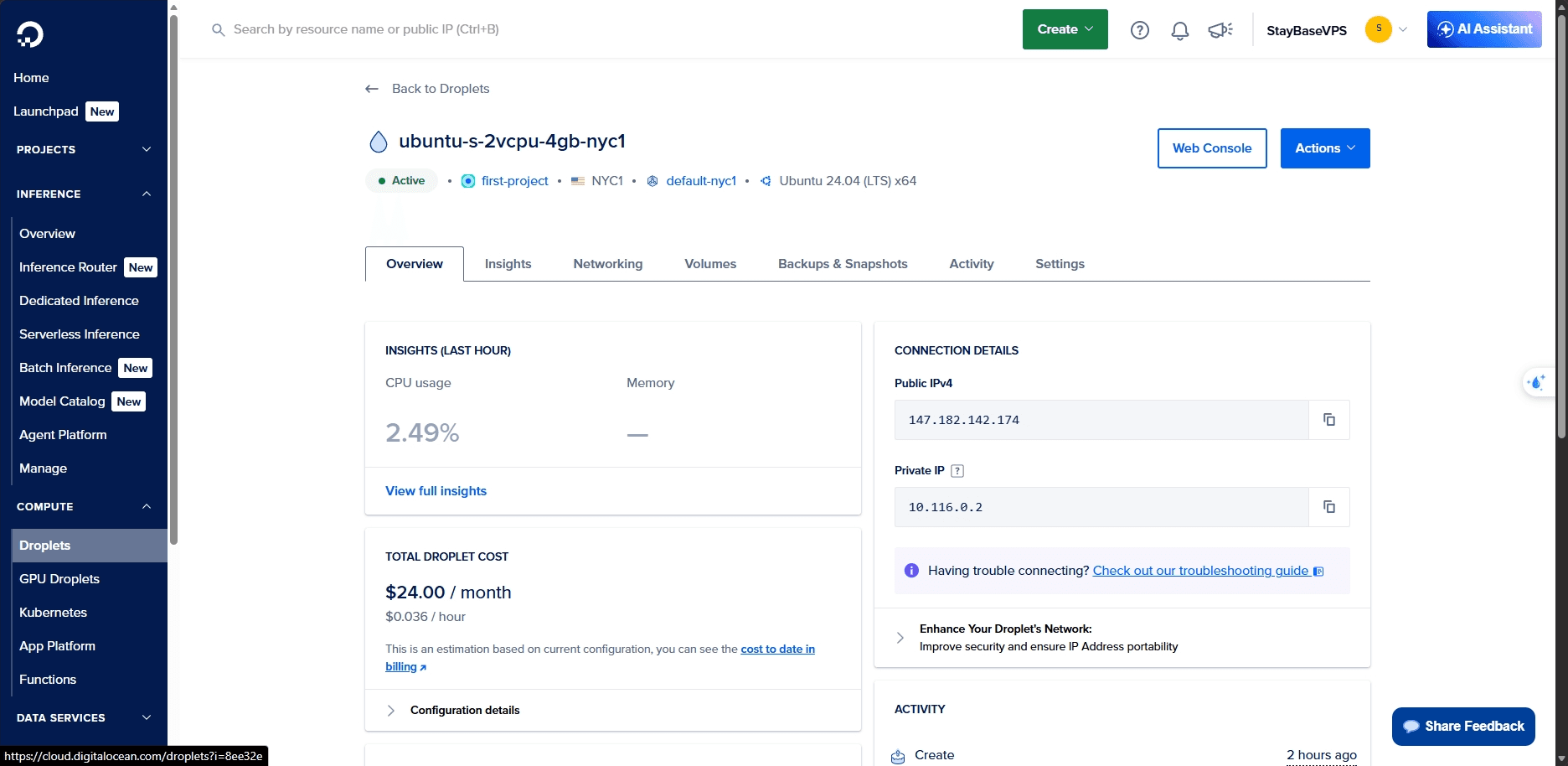Expand the account menu chevron

[x=1403, y=29]
